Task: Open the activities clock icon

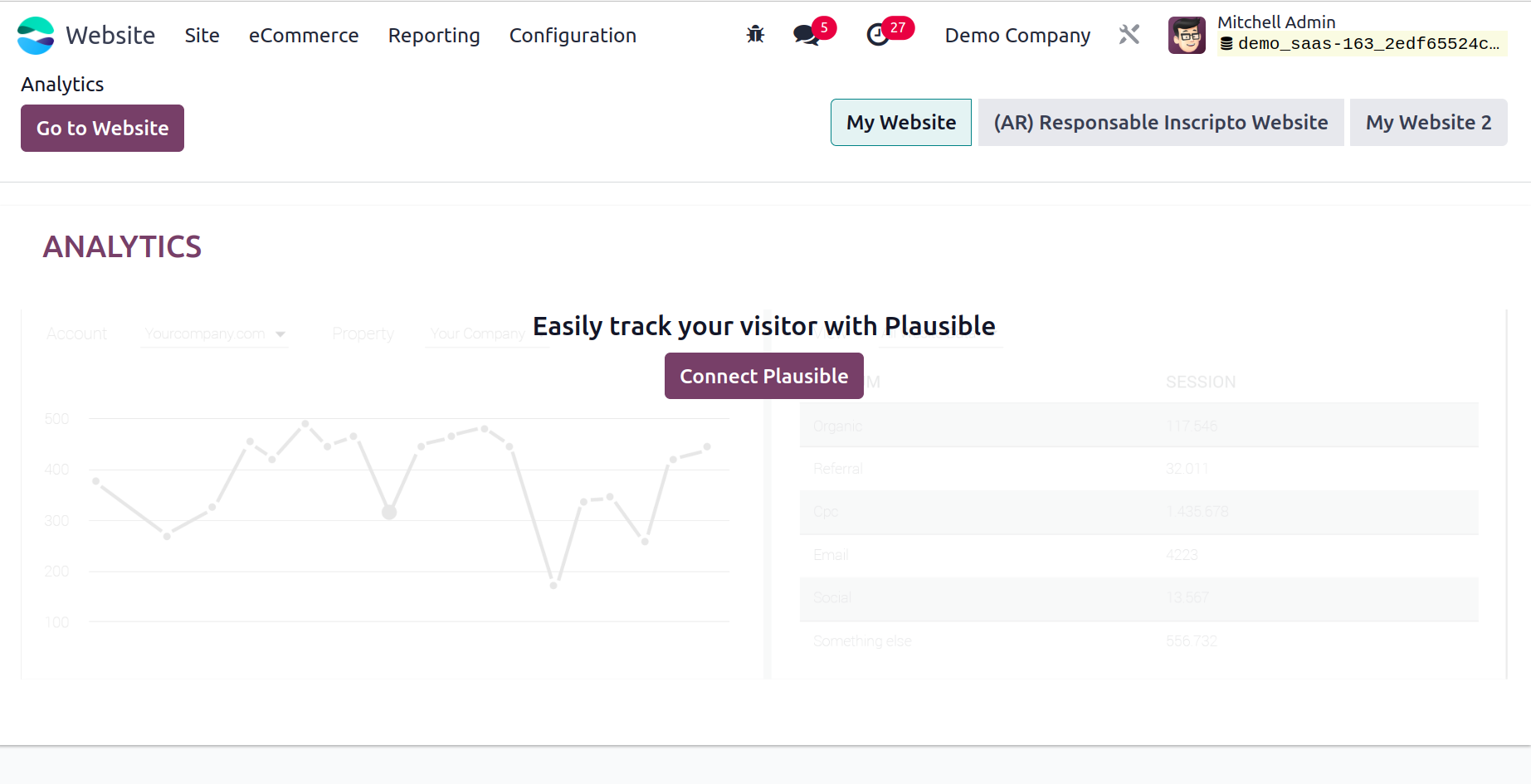Action: coord(878,35)
